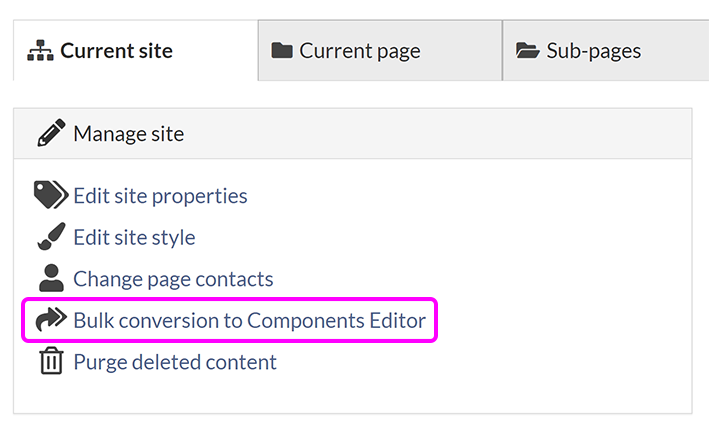Click the sitemap icon on Current site tab
Image resolution: width=709 pixels, height=431 pixels.
pyautogui.click(x=41, y=51)
